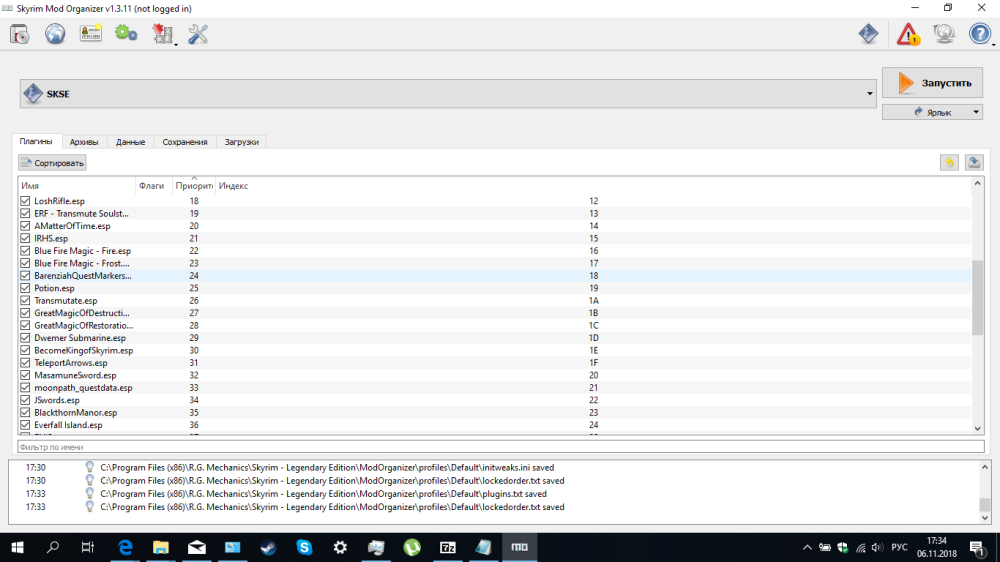Click the Update globe icon
1000x562 pixels.
point(944,34)
